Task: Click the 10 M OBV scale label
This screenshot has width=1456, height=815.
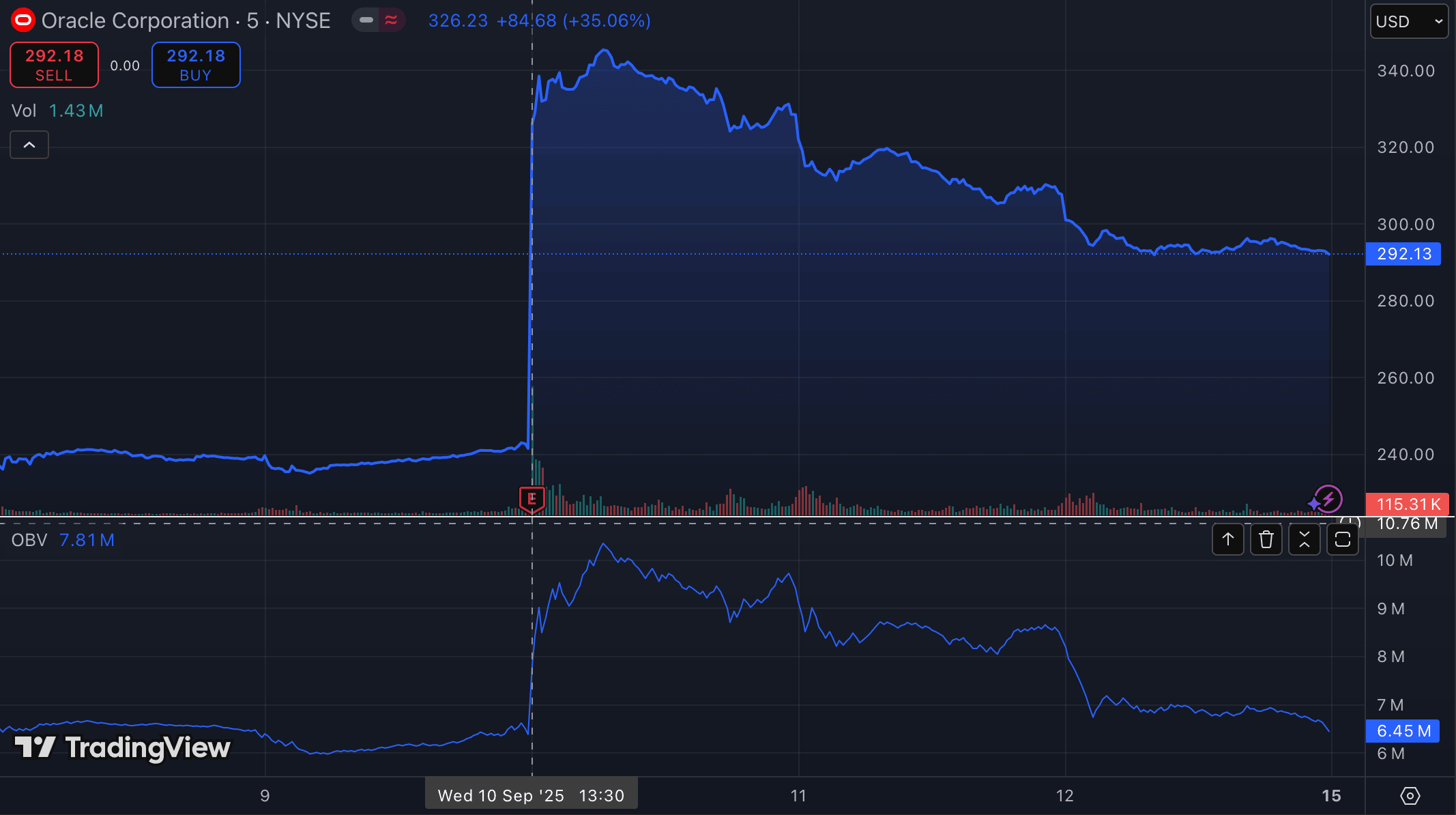Action: [x=1395, y=560]
